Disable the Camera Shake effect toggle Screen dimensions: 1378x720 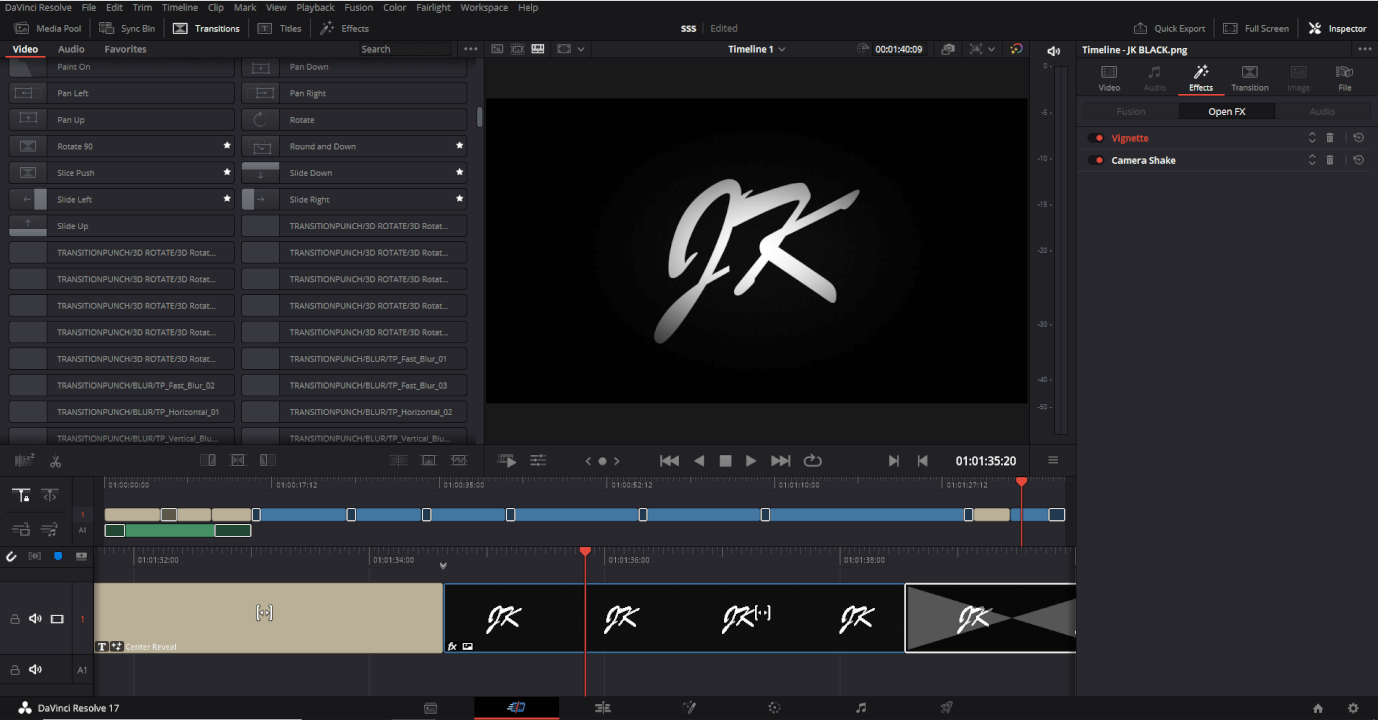coord(1097,160)
